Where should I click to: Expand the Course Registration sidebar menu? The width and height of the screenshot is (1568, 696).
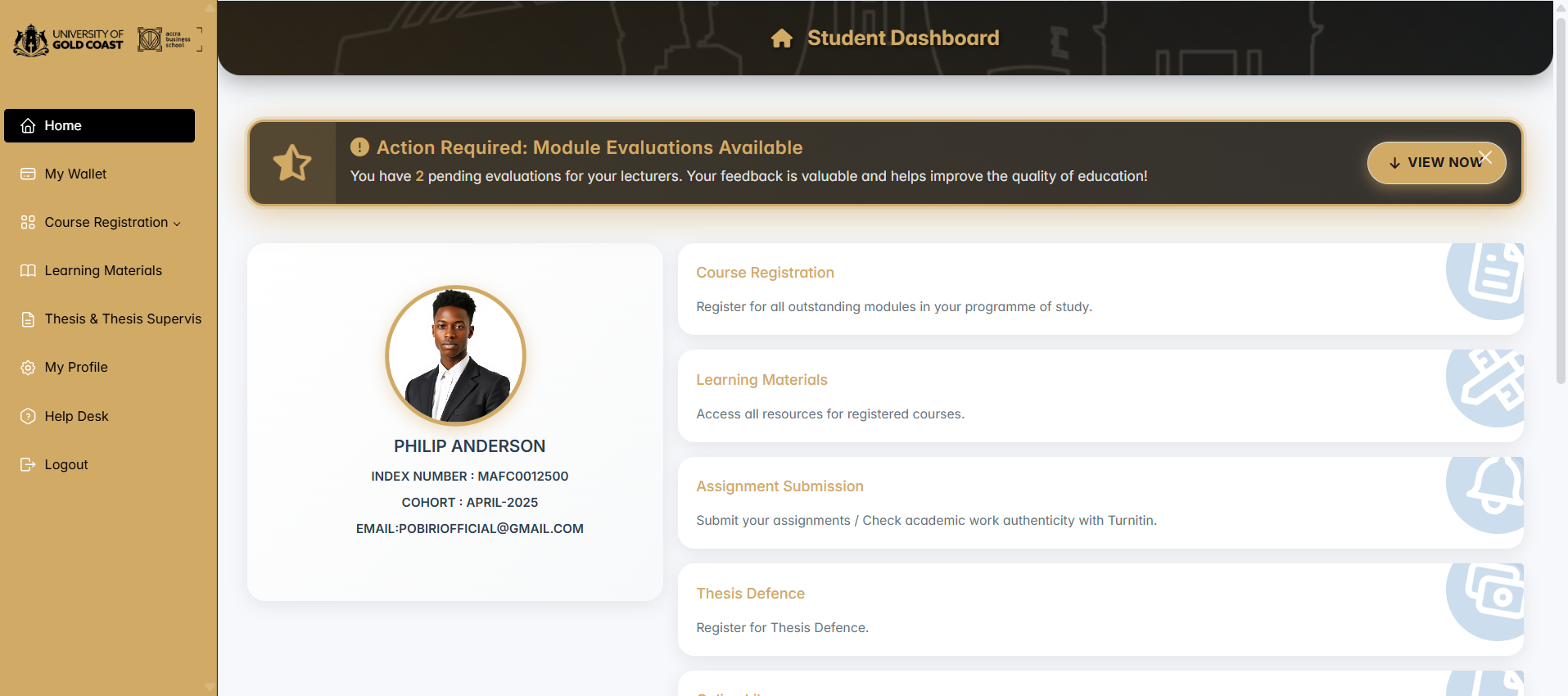click(106, 223)
